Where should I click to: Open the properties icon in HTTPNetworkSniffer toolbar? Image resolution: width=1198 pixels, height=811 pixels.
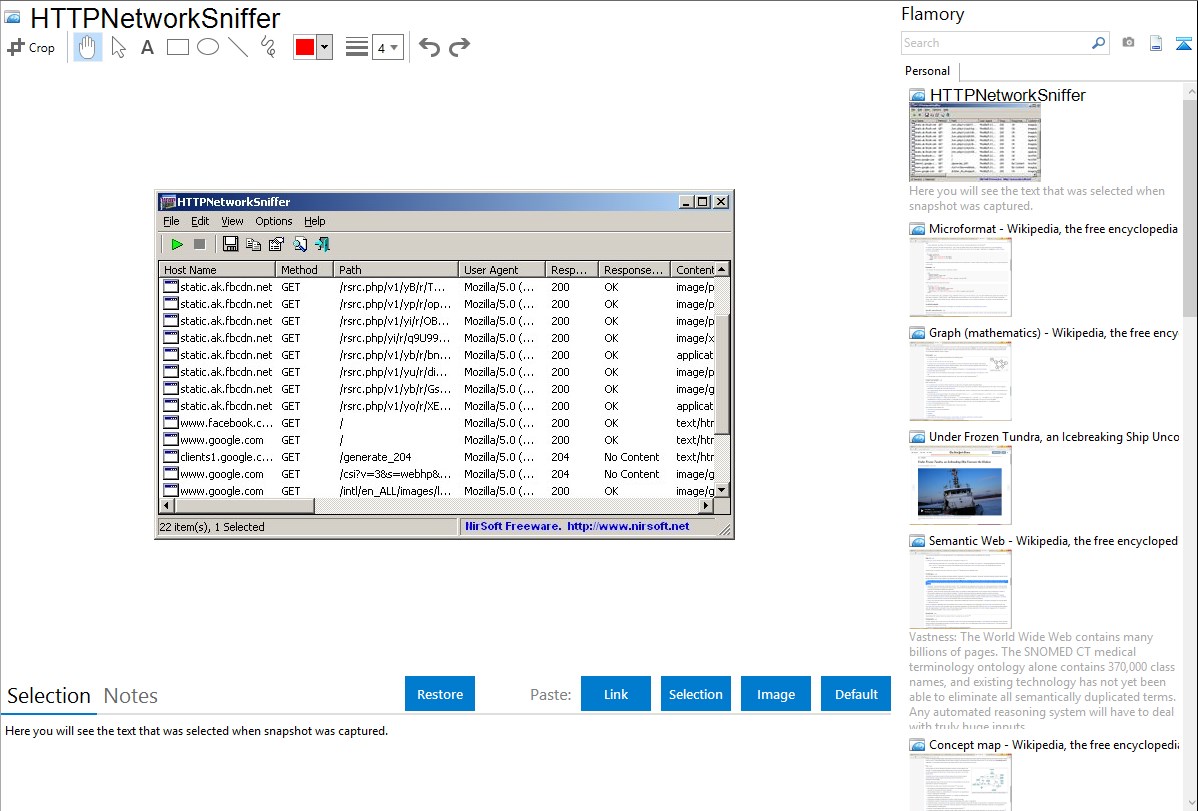(276, 245)
